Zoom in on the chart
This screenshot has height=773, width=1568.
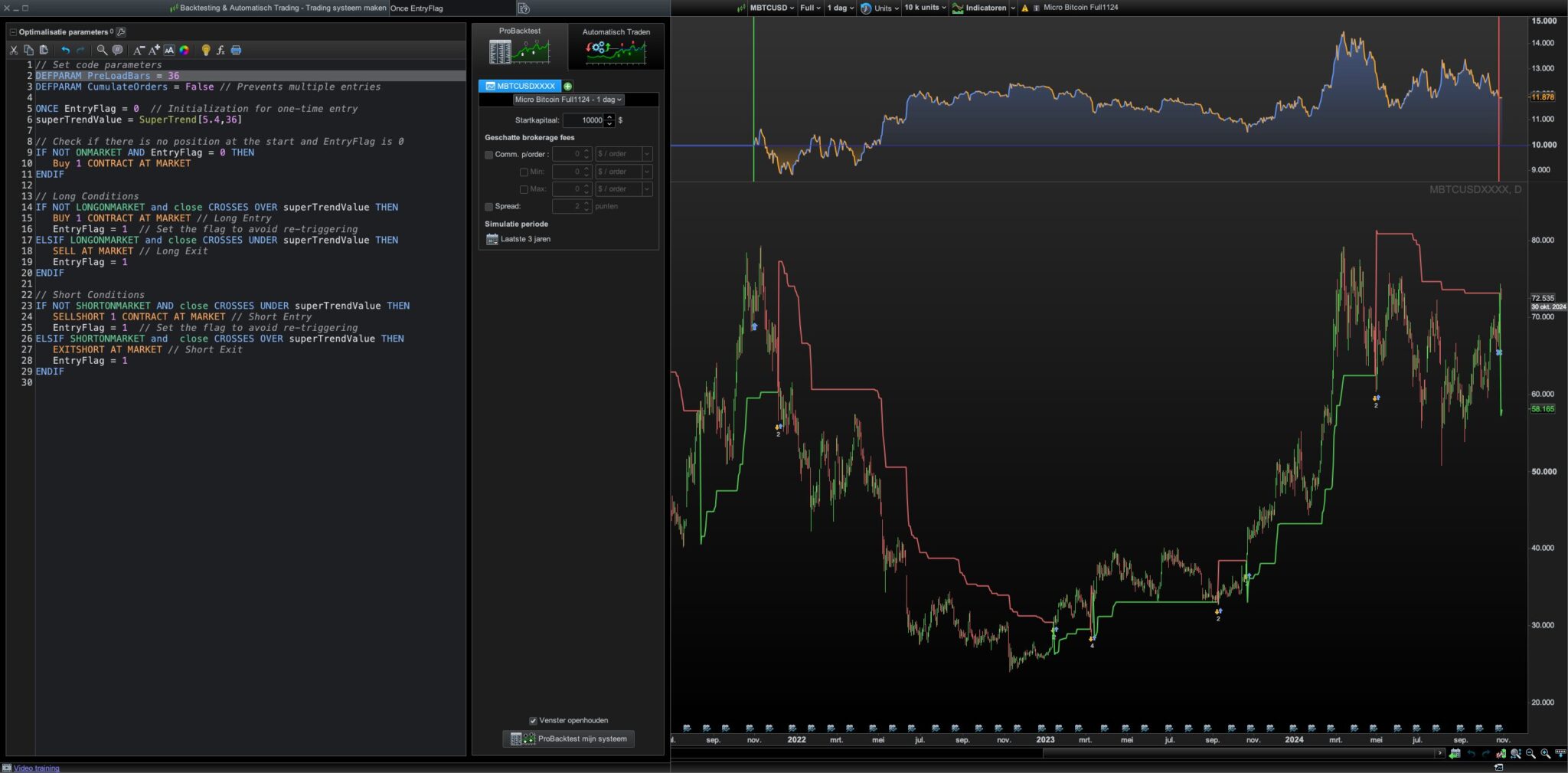pos(1546,754)
